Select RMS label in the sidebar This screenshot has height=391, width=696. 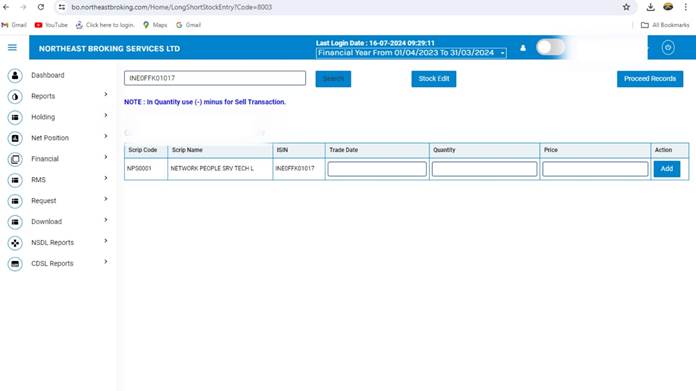click(x=38, y=180)
